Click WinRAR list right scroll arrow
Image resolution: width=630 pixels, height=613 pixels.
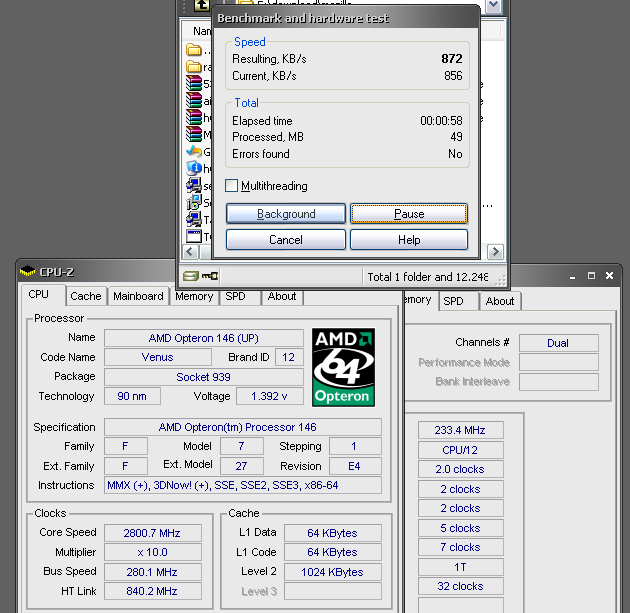pyautogui.click(x=495, y=252)
